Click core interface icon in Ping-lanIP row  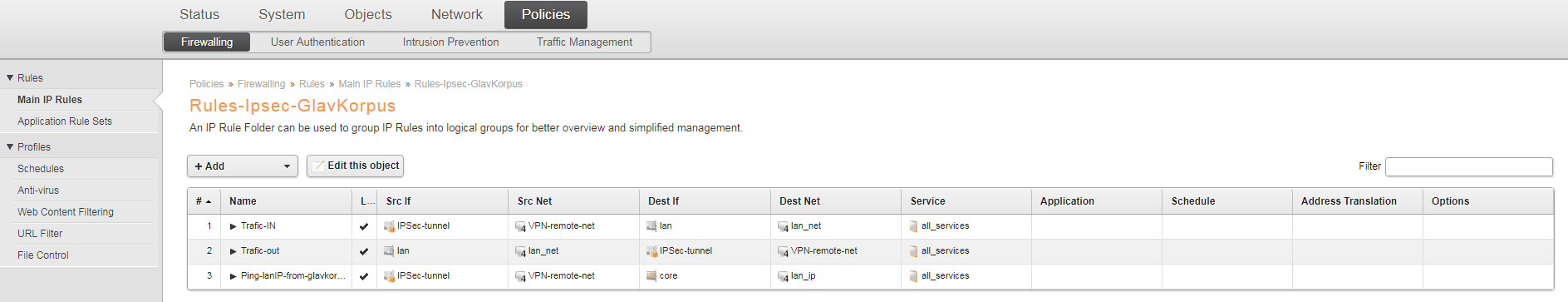(x=651, y=276)
